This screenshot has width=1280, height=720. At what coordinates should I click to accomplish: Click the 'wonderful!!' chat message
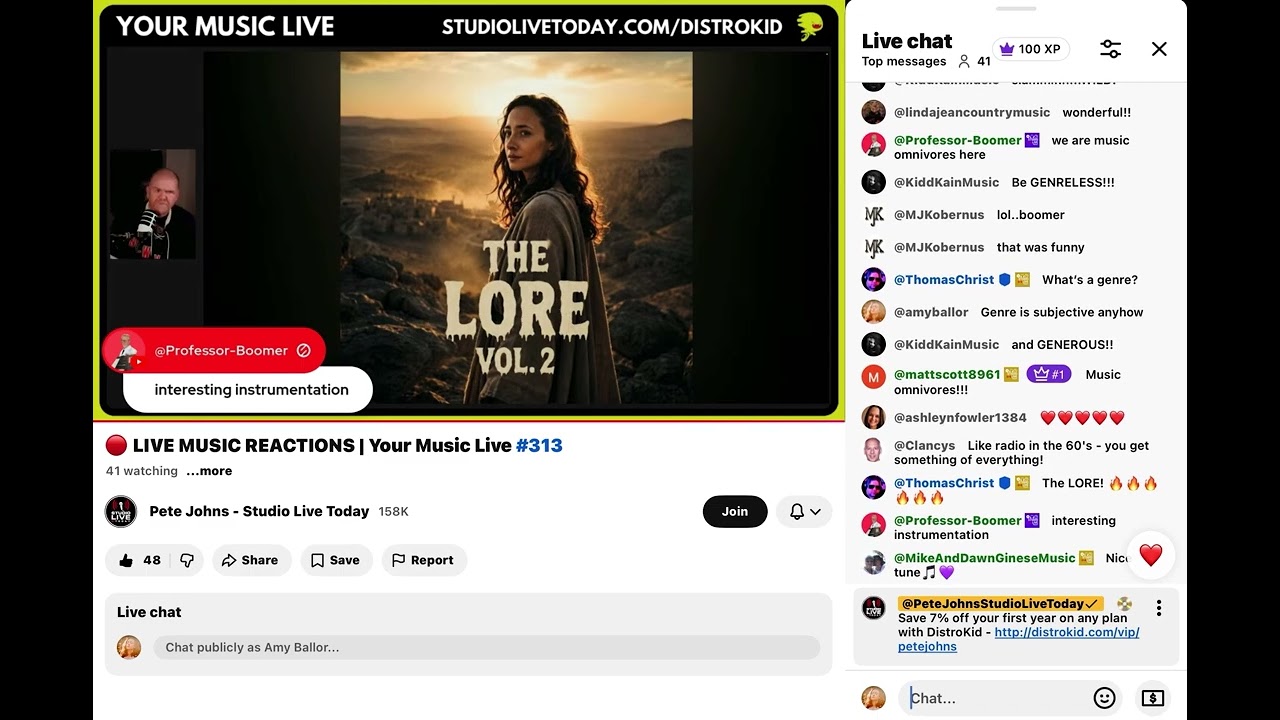pyautogui.click(x=1097, y=112)
